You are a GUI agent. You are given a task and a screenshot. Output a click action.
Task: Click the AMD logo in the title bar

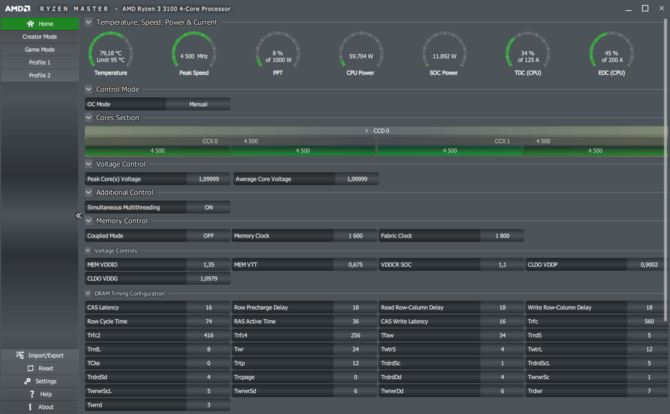(x=18, y=9)
